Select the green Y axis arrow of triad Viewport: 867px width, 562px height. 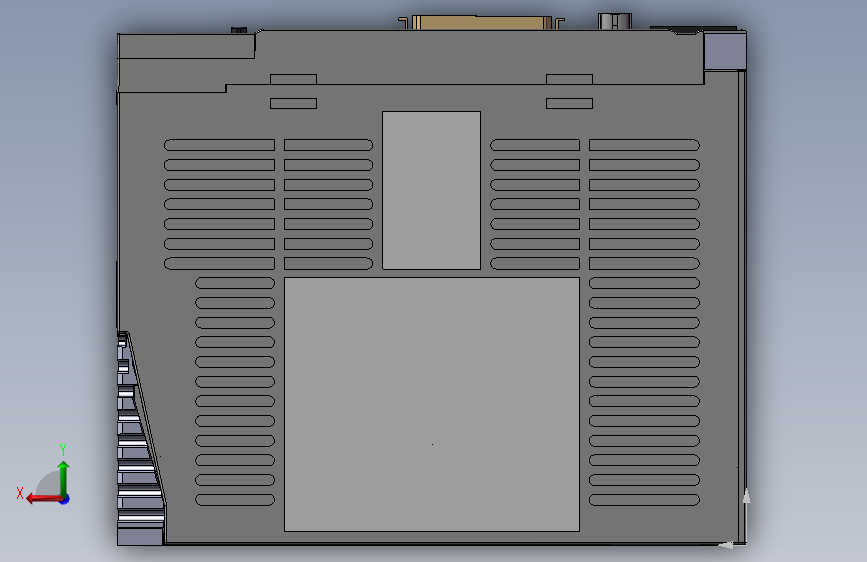click(x=64, y=478)
